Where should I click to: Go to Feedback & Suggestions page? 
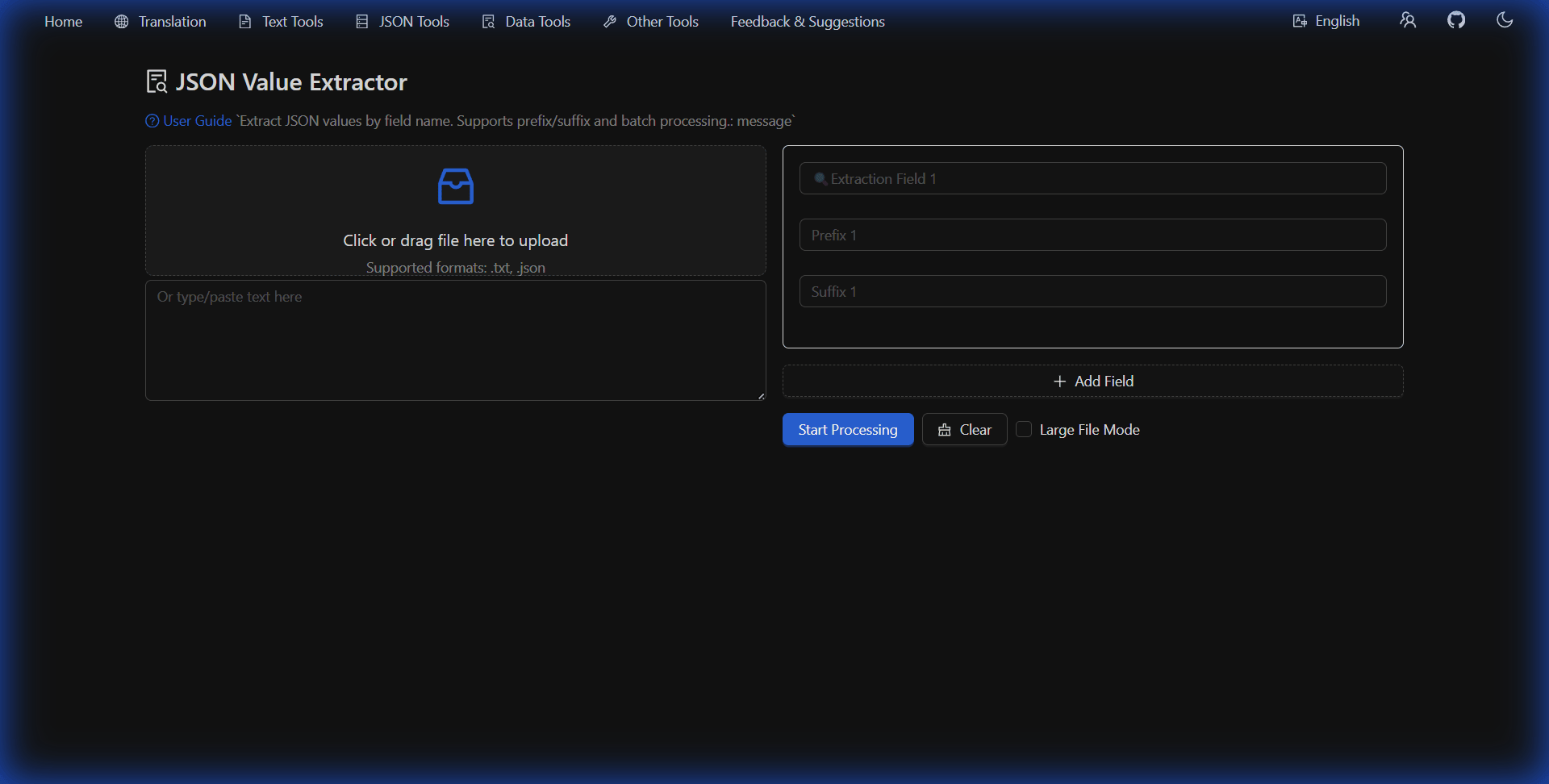click(x=807, y=22)
